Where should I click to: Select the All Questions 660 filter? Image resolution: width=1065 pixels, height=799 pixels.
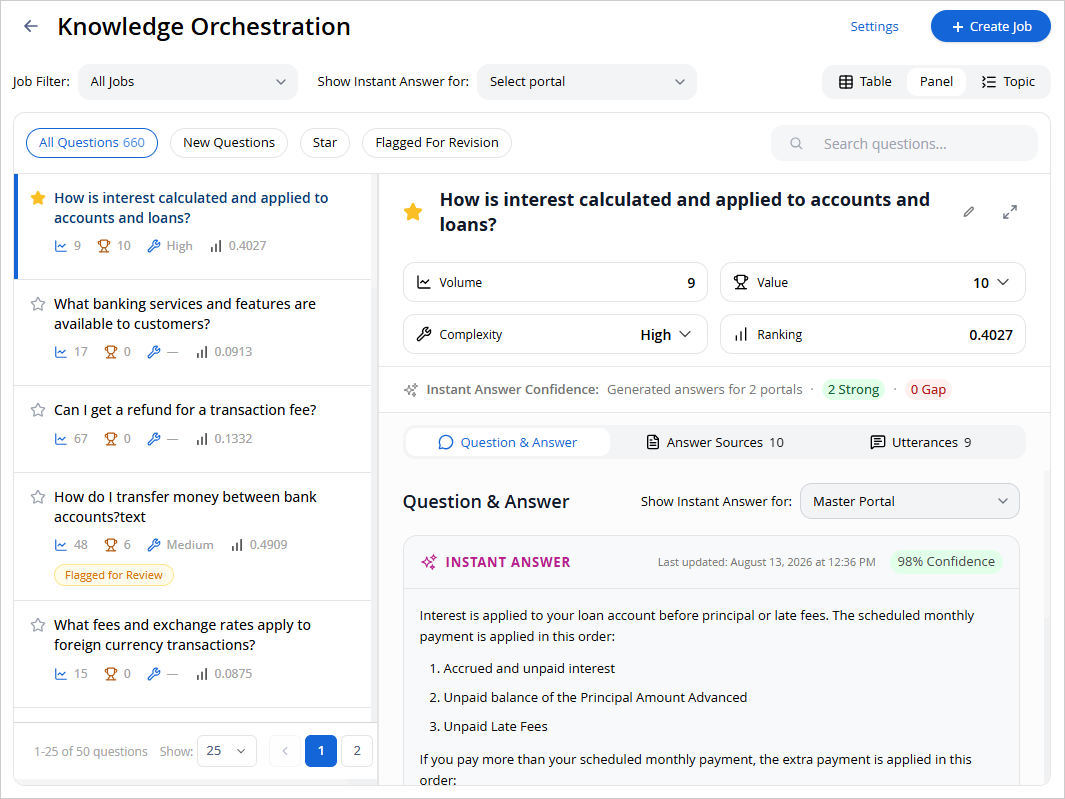coord(92,143)
